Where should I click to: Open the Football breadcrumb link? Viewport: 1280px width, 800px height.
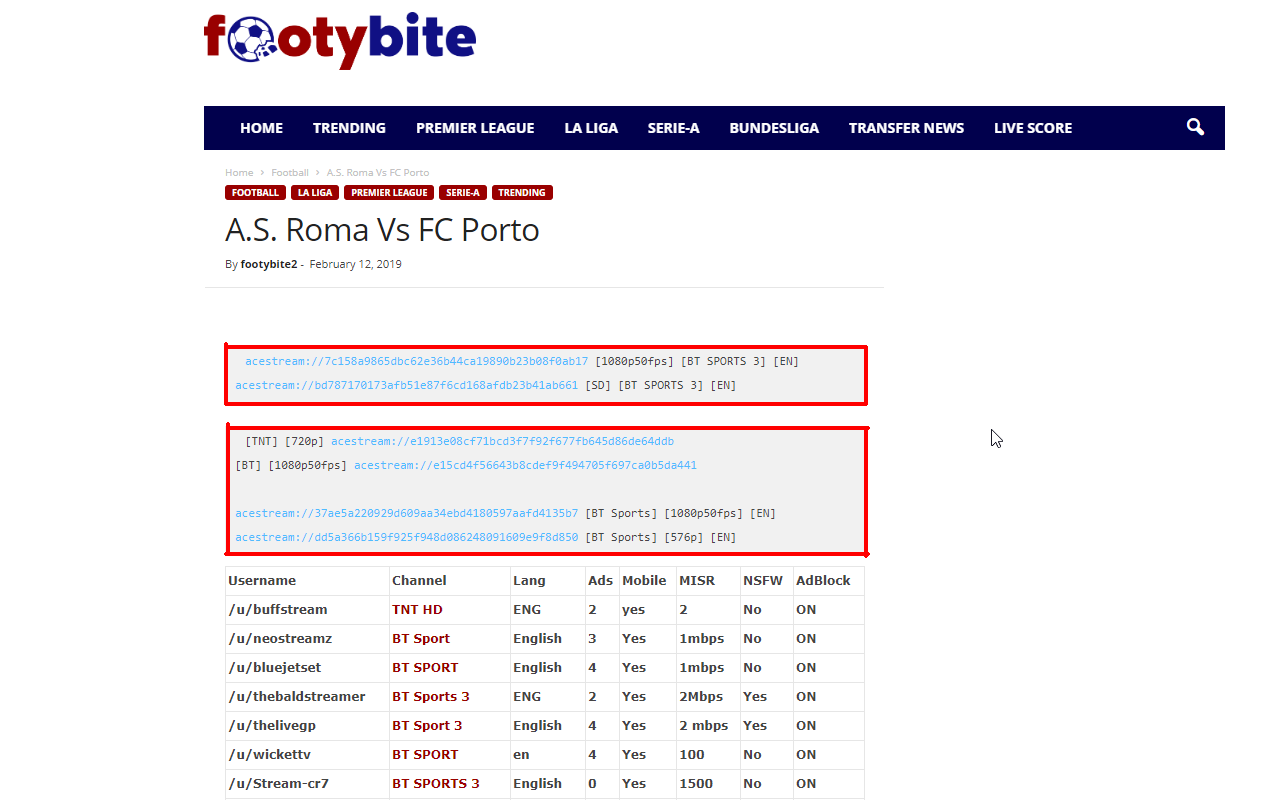point(290,172)
